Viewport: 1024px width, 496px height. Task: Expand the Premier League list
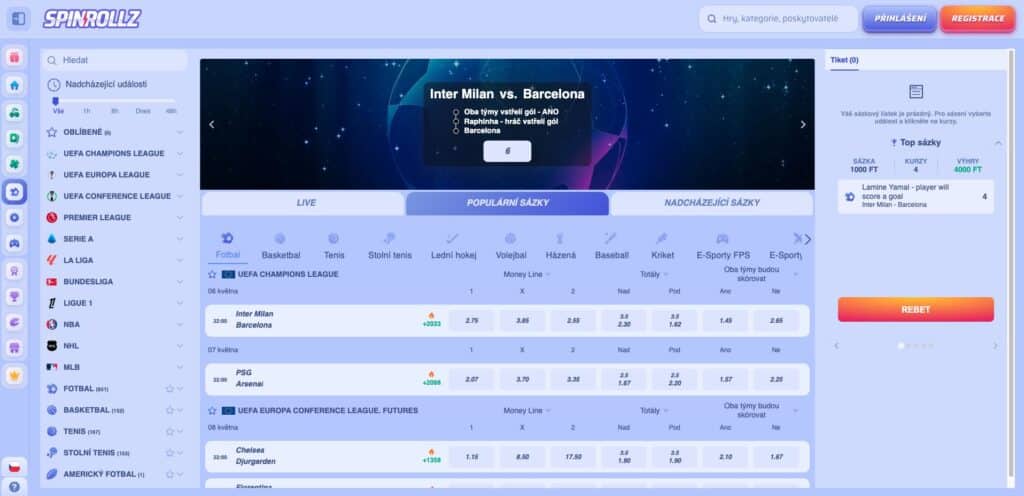180,217
